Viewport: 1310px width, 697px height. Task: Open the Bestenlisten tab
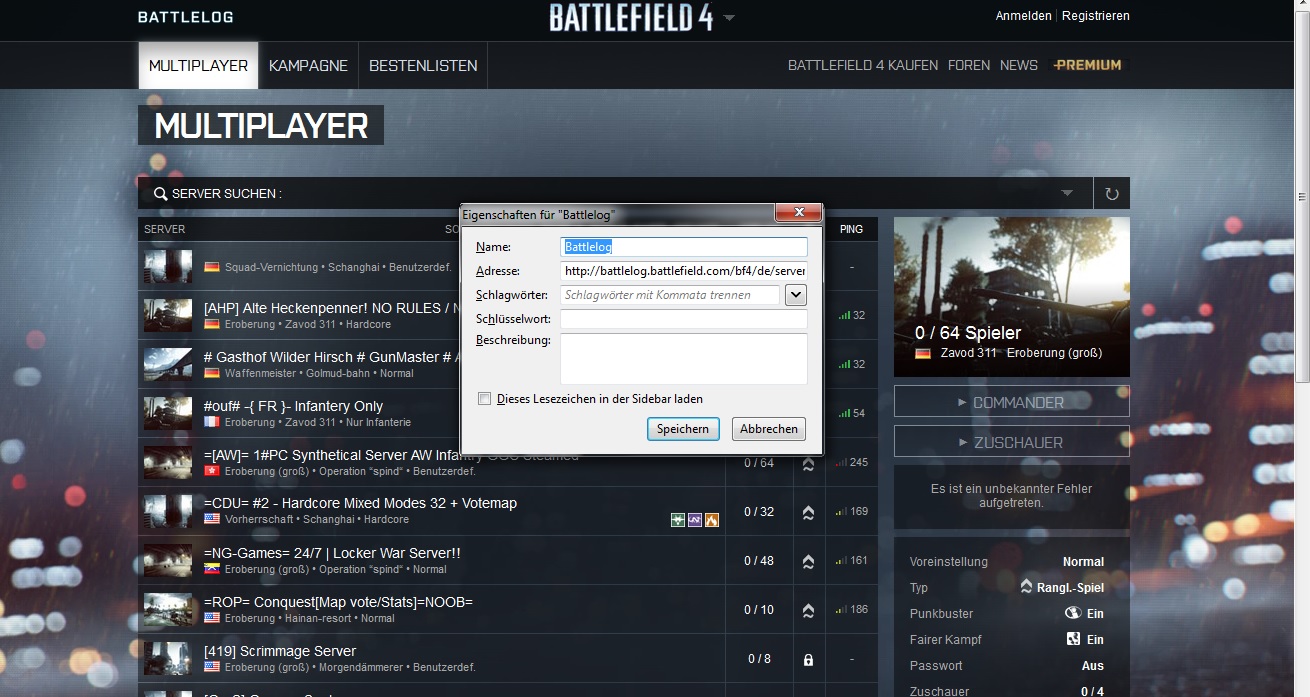tap(423, 65)
